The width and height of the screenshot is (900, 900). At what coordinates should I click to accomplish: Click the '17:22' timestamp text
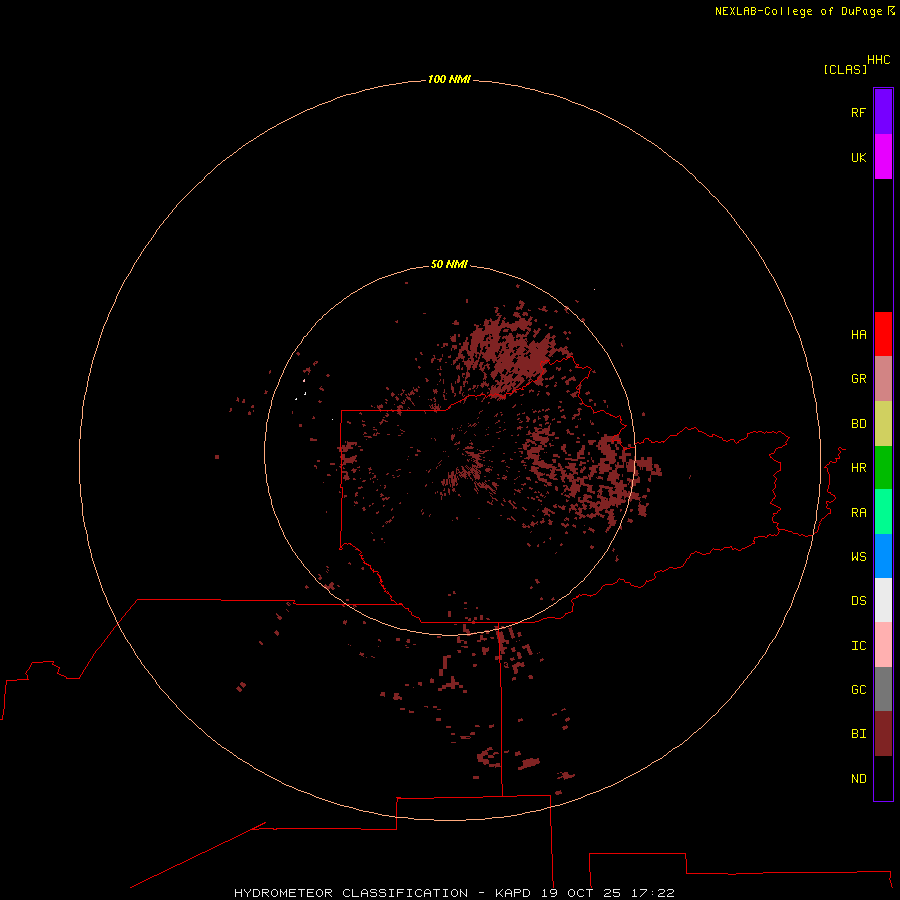pyautogui.click(x=652, y=893)
